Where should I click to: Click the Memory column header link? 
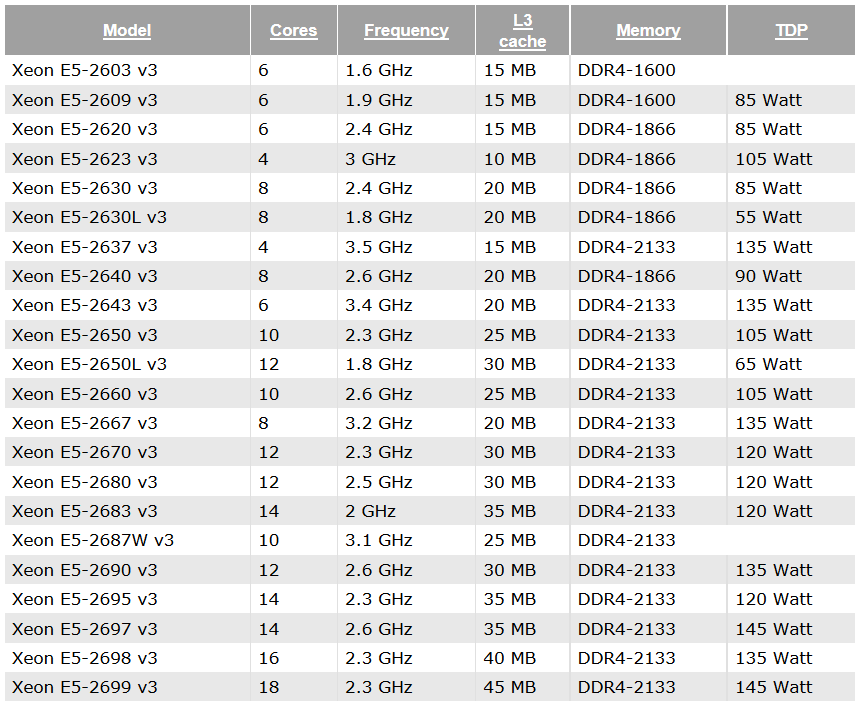pos(649,30)
